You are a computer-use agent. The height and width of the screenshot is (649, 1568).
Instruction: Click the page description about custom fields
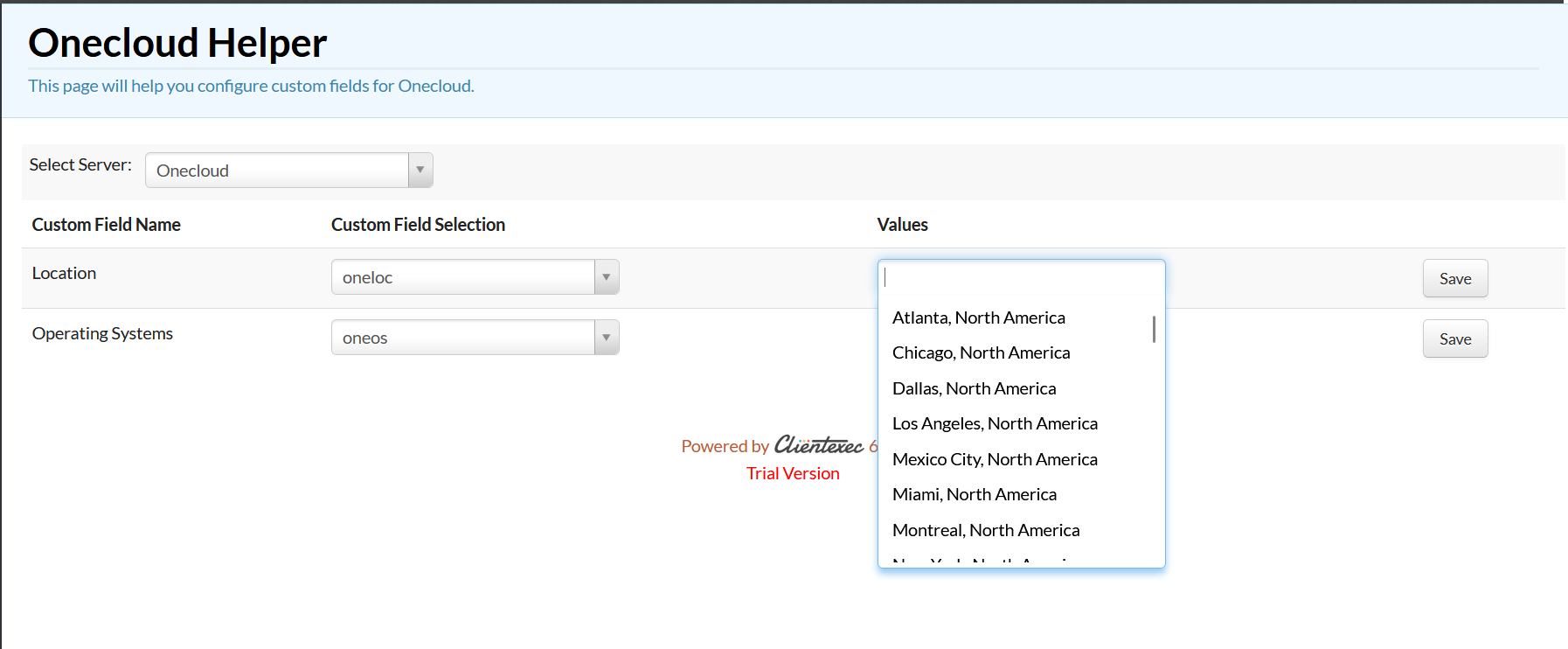(251, 86)
